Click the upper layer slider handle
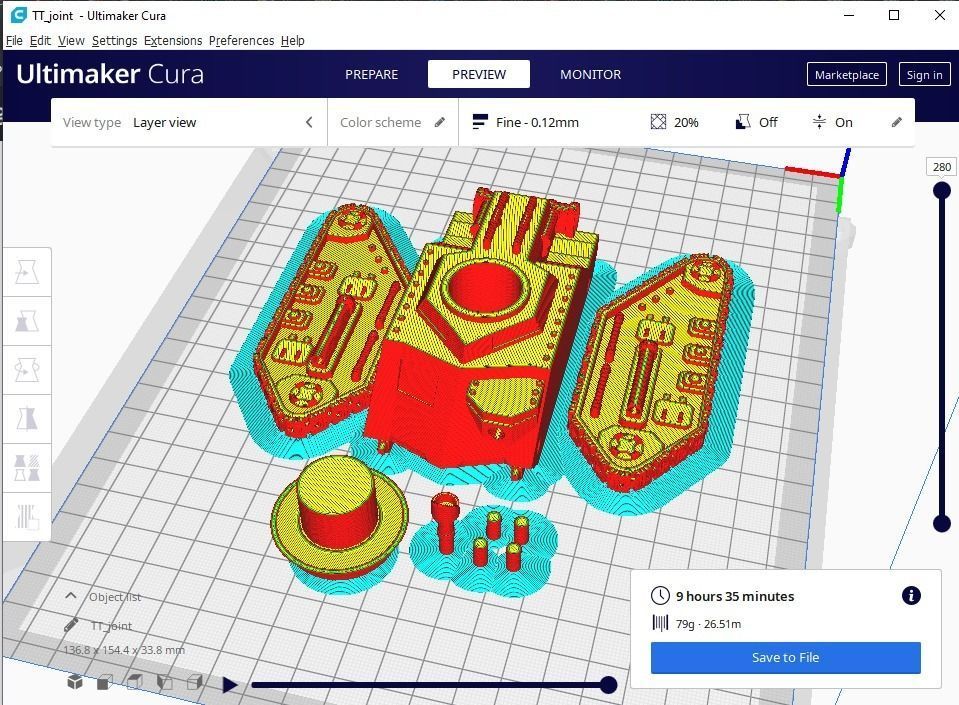Screen dimensions: 959x705 (942, 191)
